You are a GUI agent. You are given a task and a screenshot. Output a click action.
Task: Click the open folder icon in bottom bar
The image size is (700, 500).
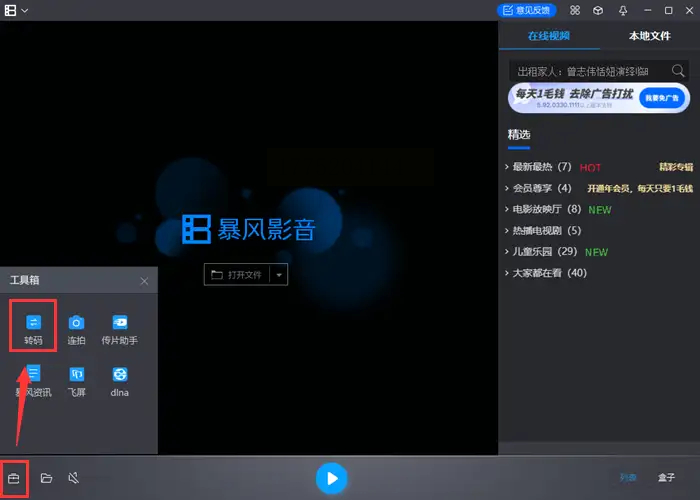point(46,478)
